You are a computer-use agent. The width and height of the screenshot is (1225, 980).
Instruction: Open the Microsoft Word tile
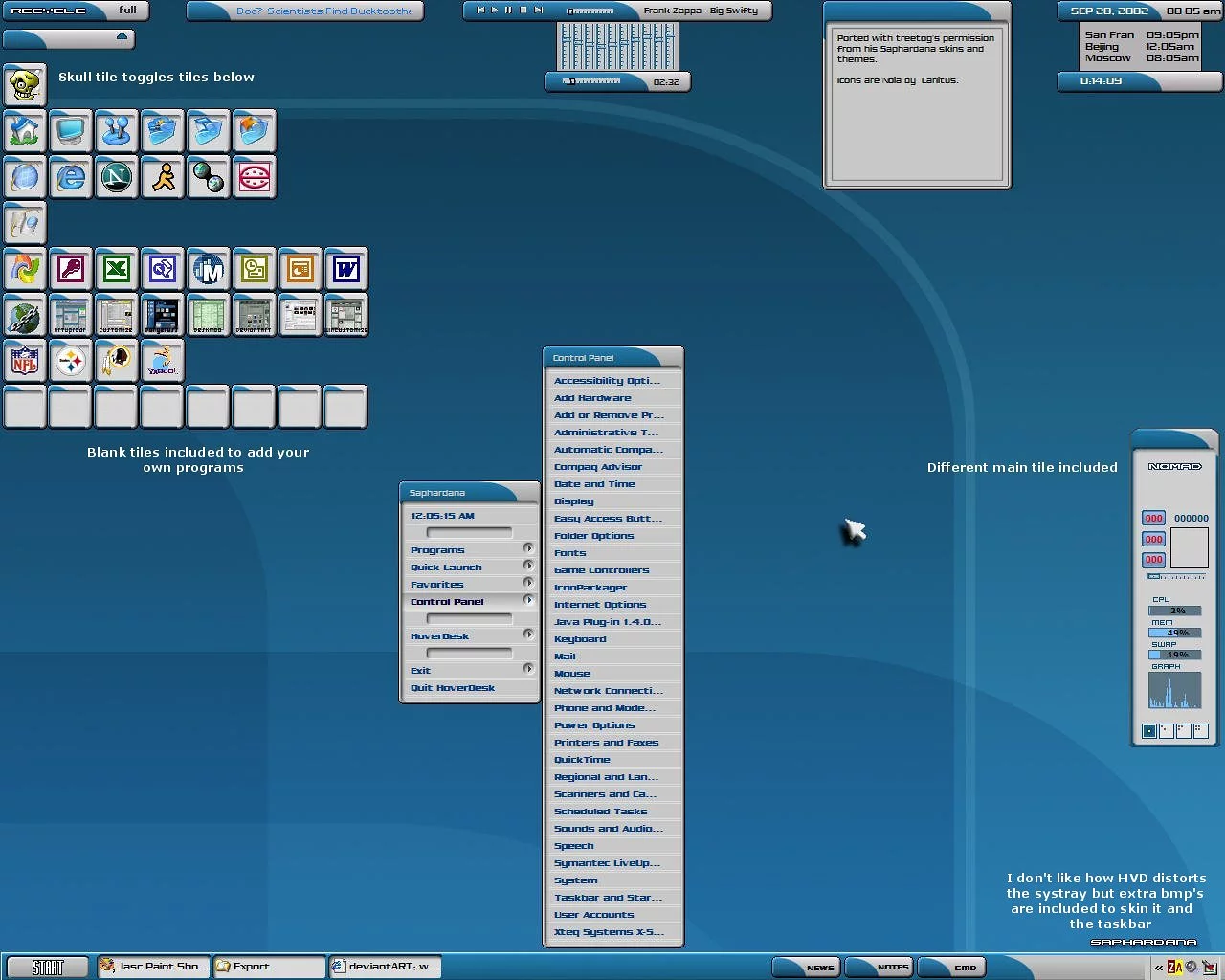(x=346, y=269)
